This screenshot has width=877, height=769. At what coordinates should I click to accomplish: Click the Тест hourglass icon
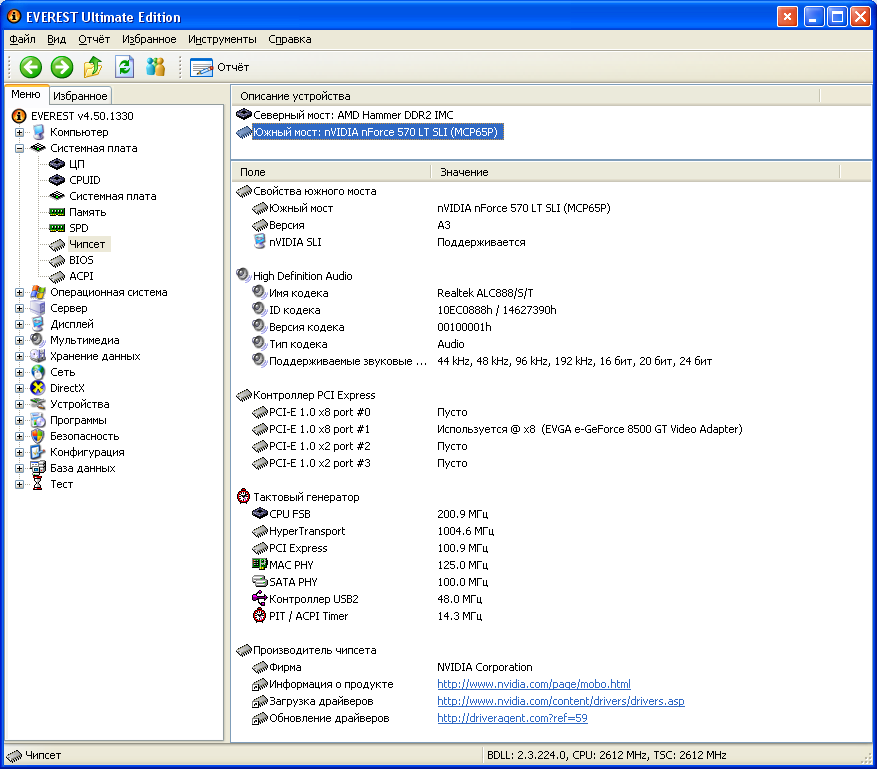coord(38,484)
